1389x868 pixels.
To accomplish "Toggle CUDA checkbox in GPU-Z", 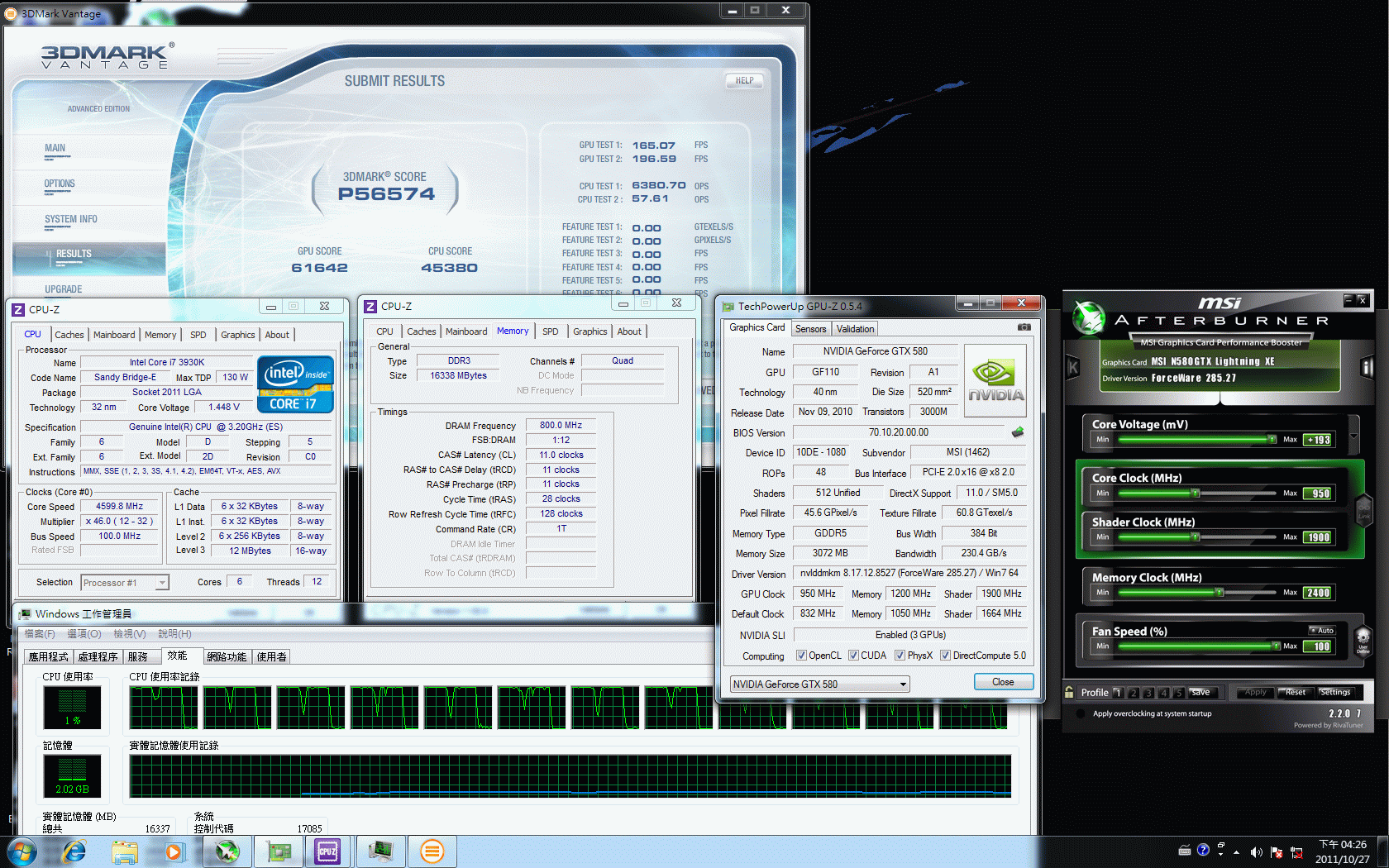I will coord(853,656).
